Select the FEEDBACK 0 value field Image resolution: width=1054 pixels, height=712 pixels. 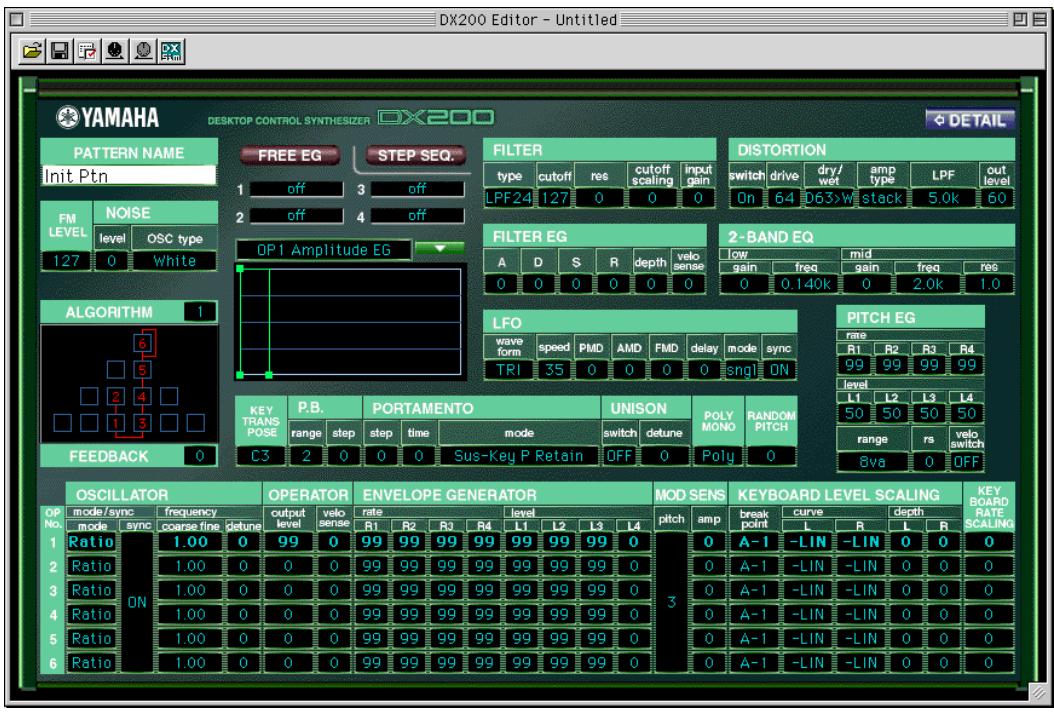200,456
